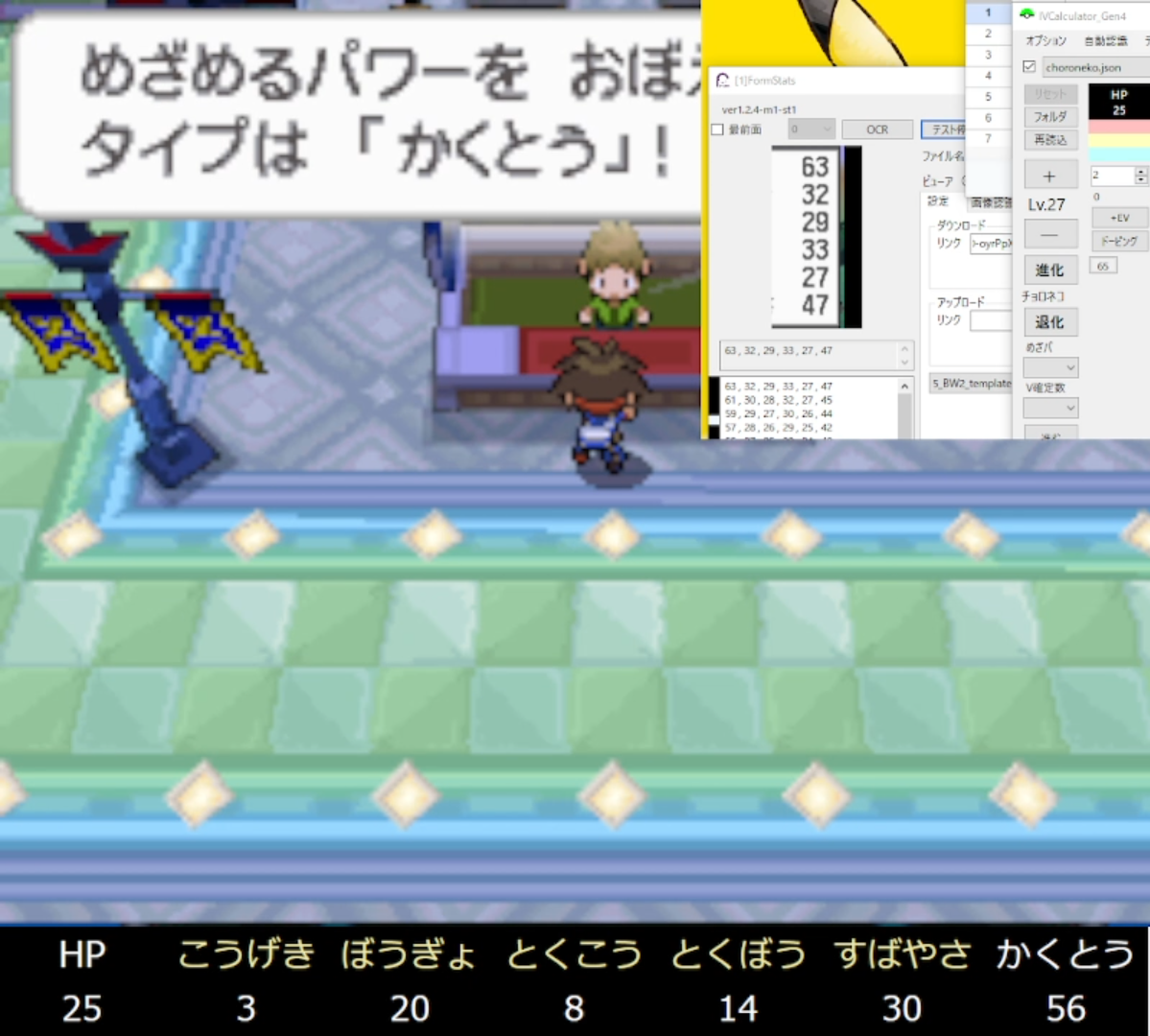Image resolution: width=1150 pixels, height=1036 pixels.
Task: Switch to the 画像認識 tab in FormStats
Action: pyautogui.click(x=991, y=202)
